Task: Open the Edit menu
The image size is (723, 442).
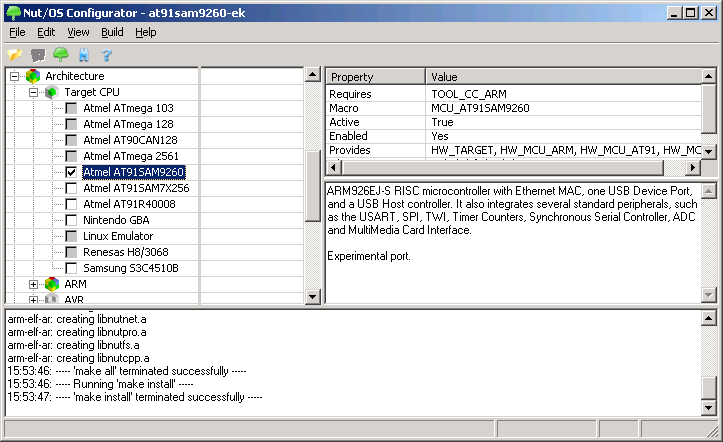Action: [x=46, y=32]
